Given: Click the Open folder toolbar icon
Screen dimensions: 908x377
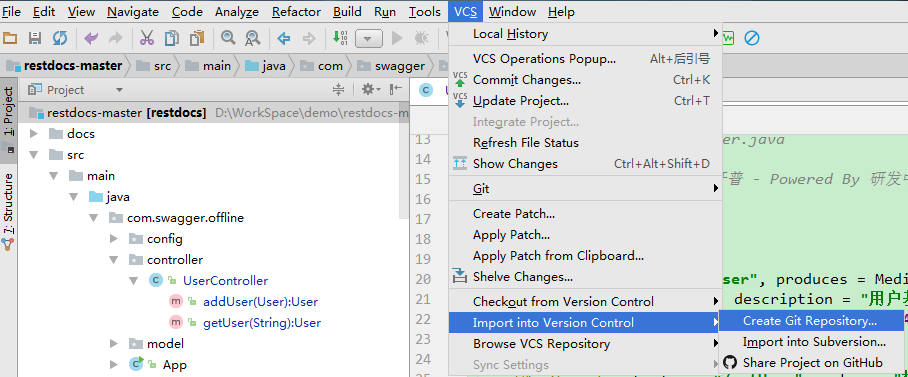Looking at the screenshot, I should [x=10, y=38].
